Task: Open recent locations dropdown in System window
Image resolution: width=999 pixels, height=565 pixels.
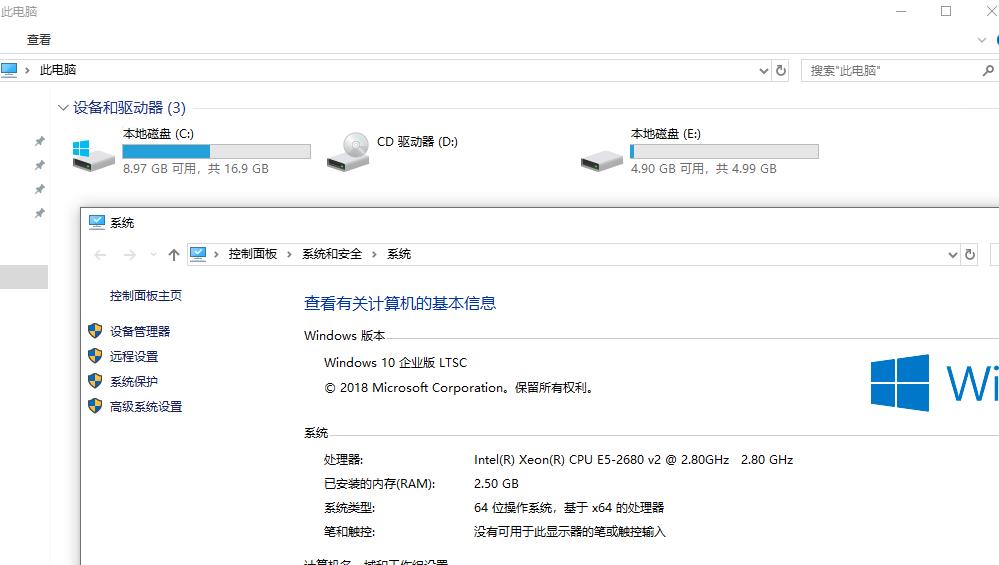Action: coord(153,255)
